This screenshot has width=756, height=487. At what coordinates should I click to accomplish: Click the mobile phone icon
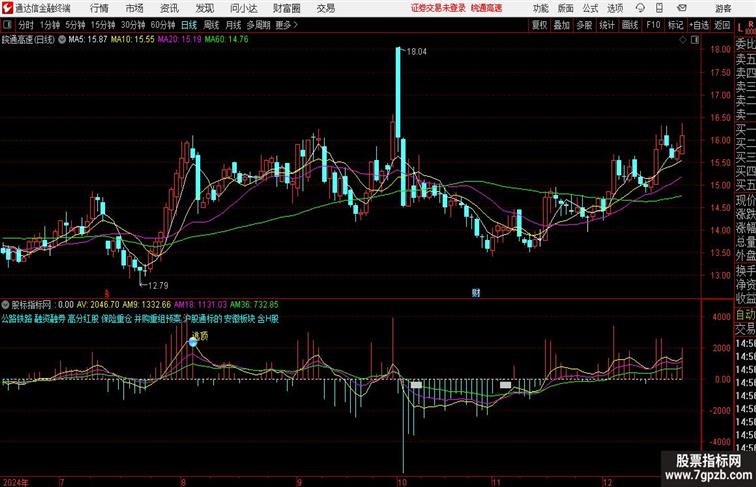[660, 8]
